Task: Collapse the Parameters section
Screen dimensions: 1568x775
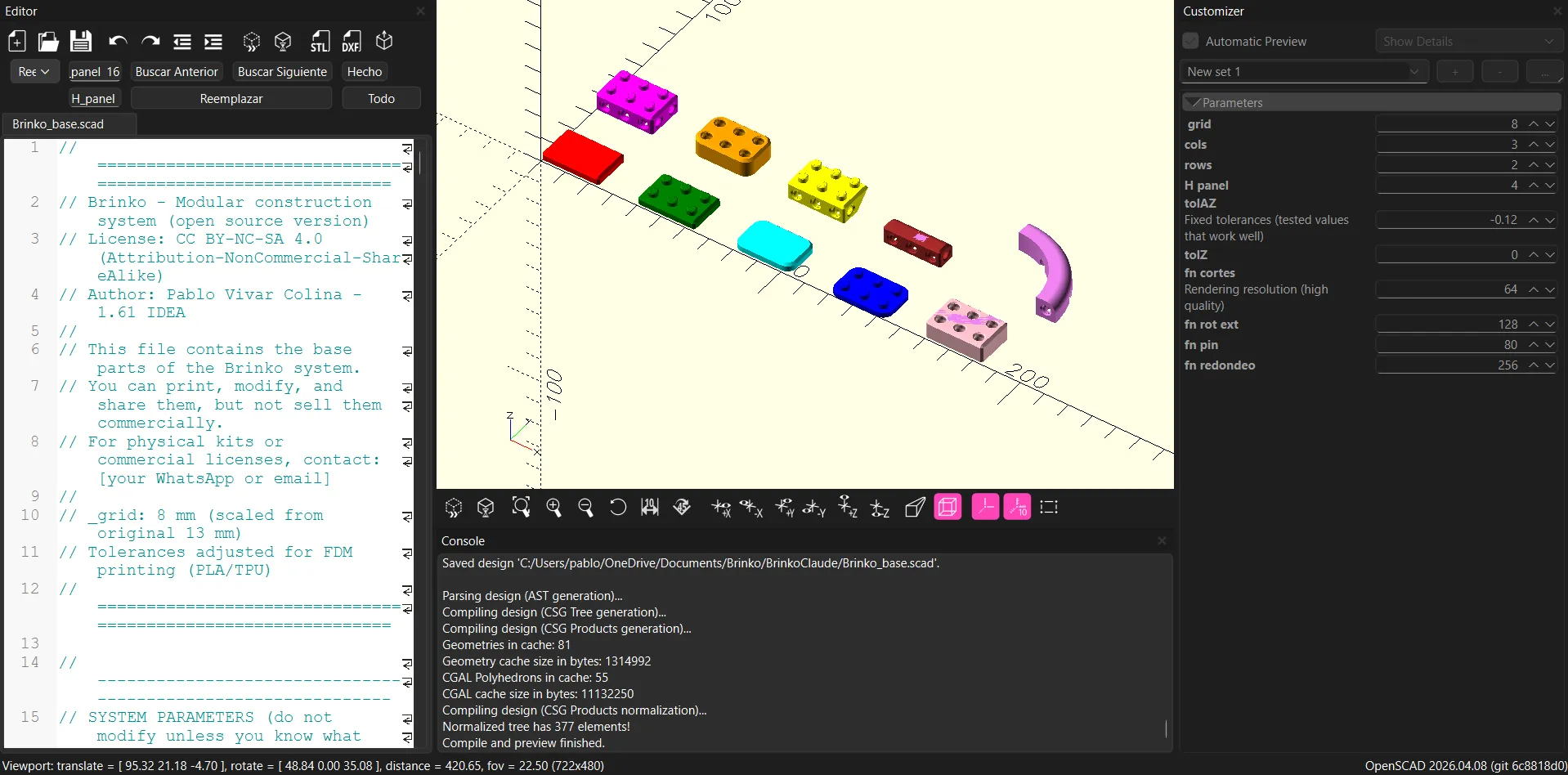Action: [x=1372, y=102]
